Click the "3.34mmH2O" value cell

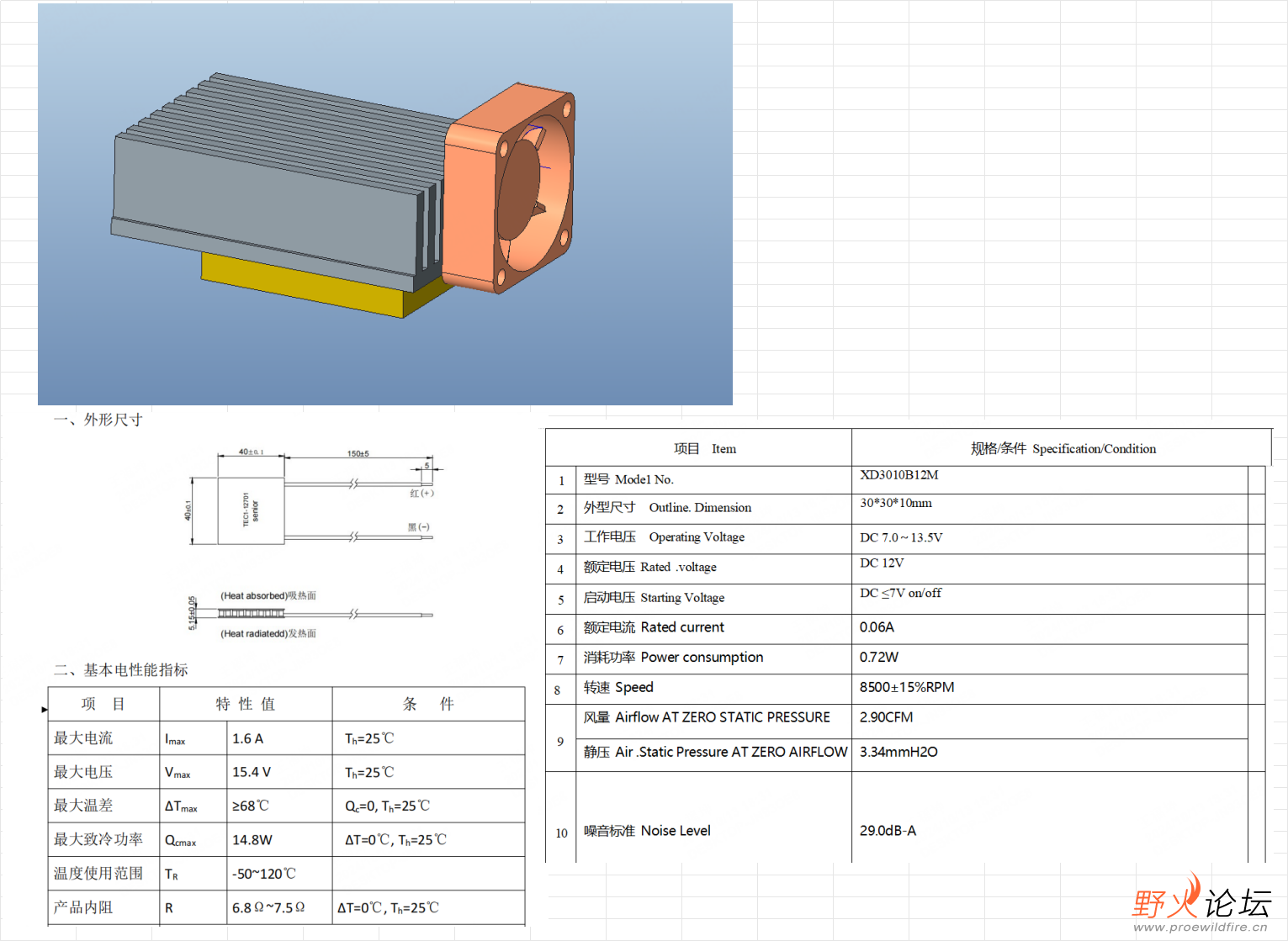(x=1050, y=755)
